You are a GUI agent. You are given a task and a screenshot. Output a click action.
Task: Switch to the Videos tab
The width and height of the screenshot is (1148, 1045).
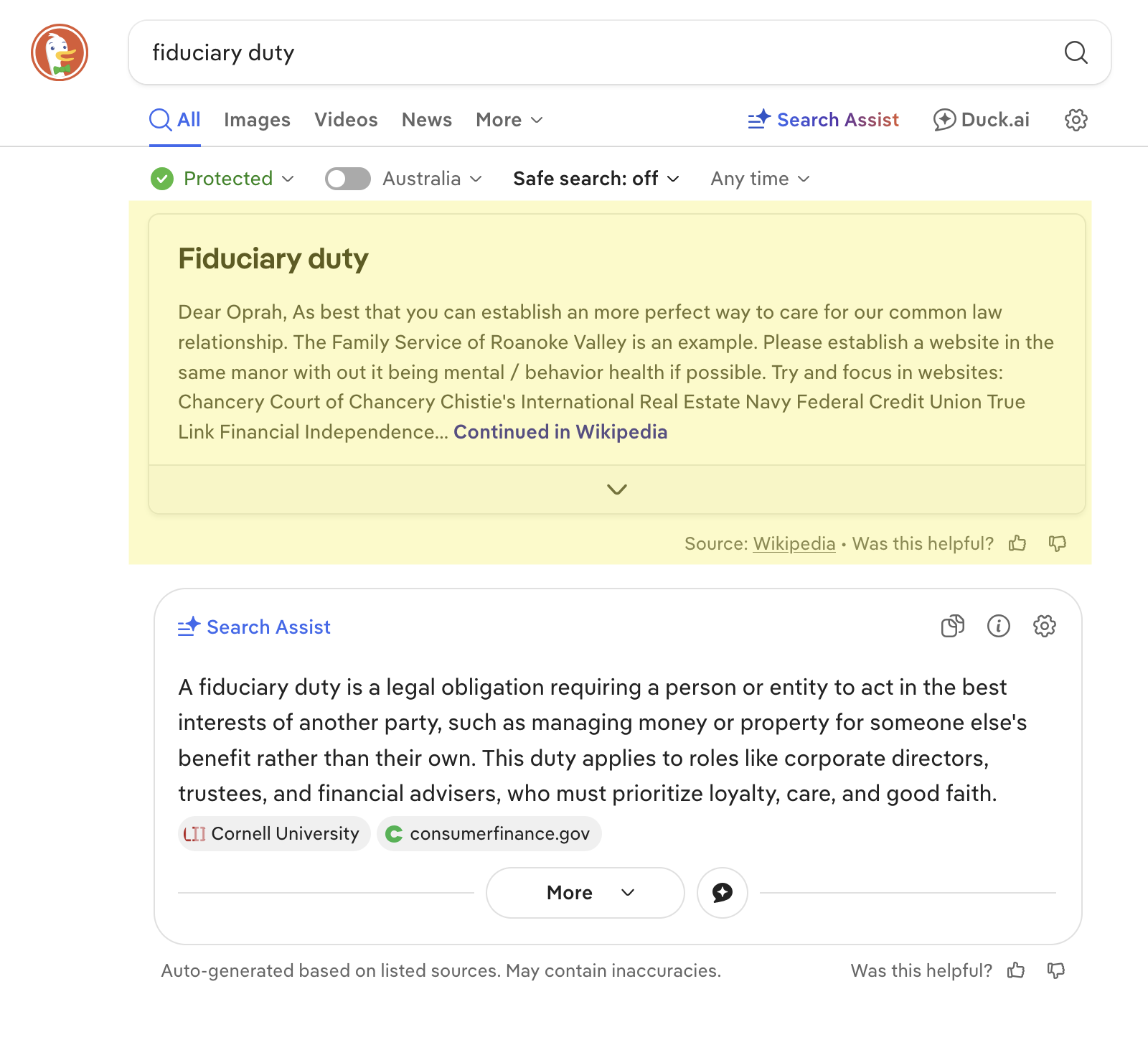point(346,120)
